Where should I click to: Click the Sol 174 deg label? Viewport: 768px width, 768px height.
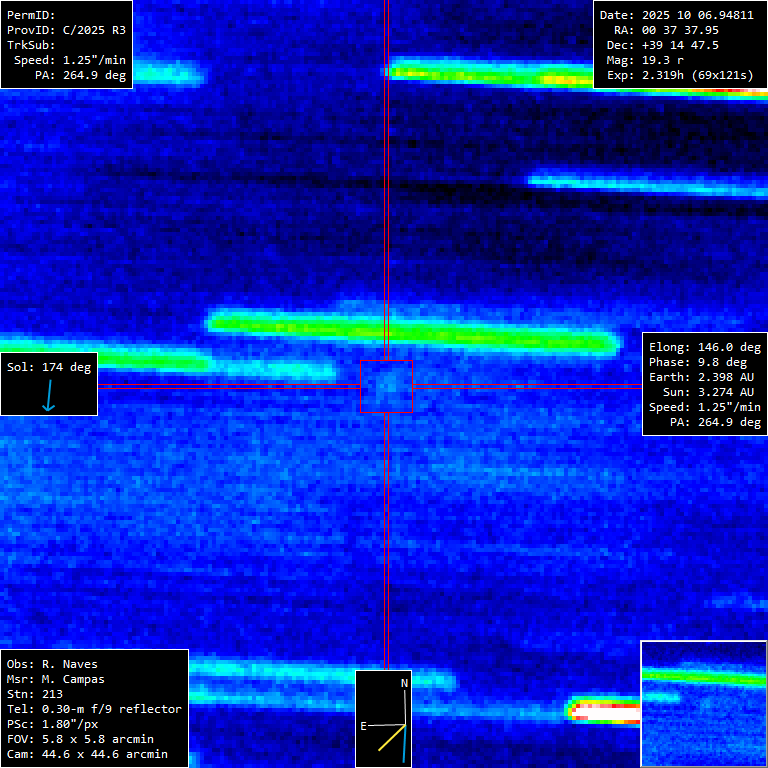pyautogui.click(x=48, y=367)
